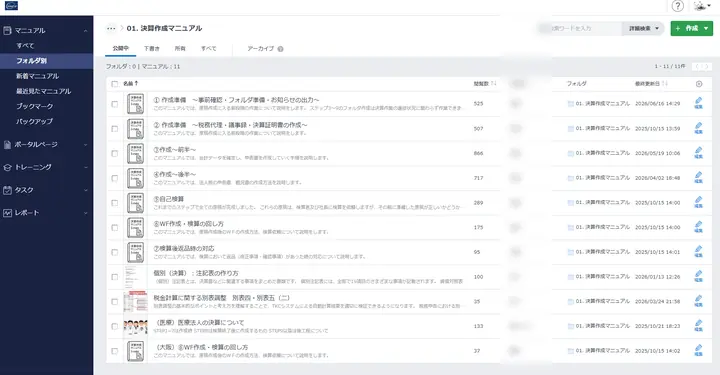The image size is (720, 375).
Task: Check the box for ② 作成準備 税務代理
Action: [x=115, y=129]
